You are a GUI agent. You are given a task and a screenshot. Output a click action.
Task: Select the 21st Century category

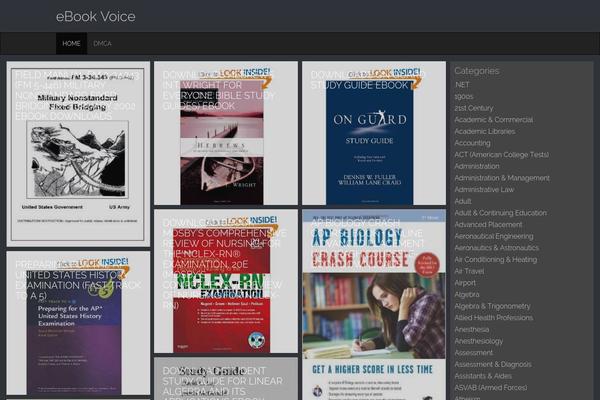(474, 108)
